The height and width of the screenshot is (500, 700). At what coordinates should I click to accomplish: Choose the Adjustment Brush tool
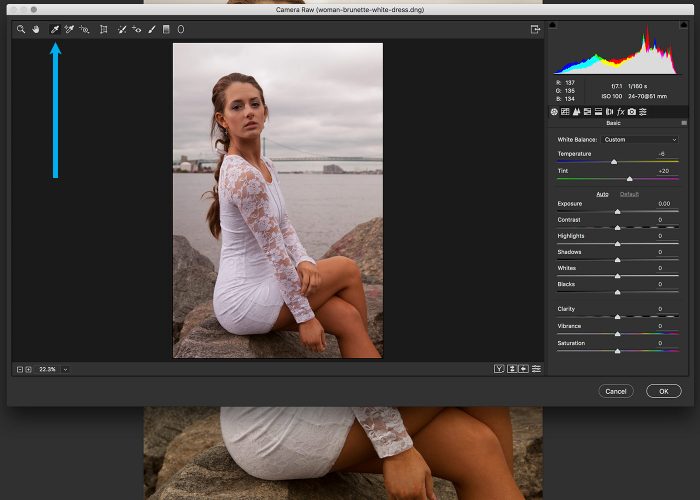pyautogui.click(x=152, y=30)
